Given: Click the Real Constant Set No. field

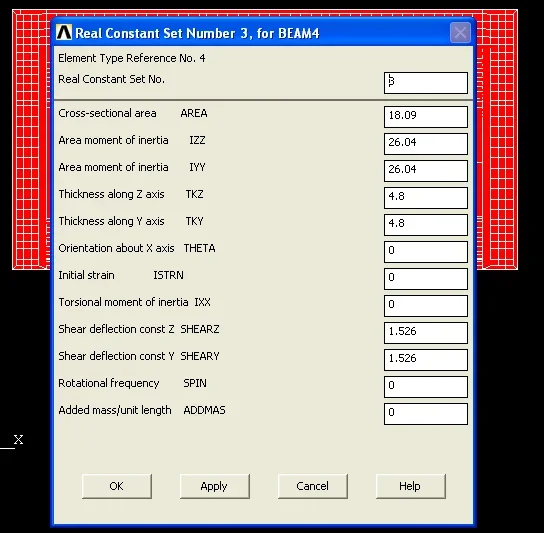Looking at the screenshot, I should coord(426,83).
